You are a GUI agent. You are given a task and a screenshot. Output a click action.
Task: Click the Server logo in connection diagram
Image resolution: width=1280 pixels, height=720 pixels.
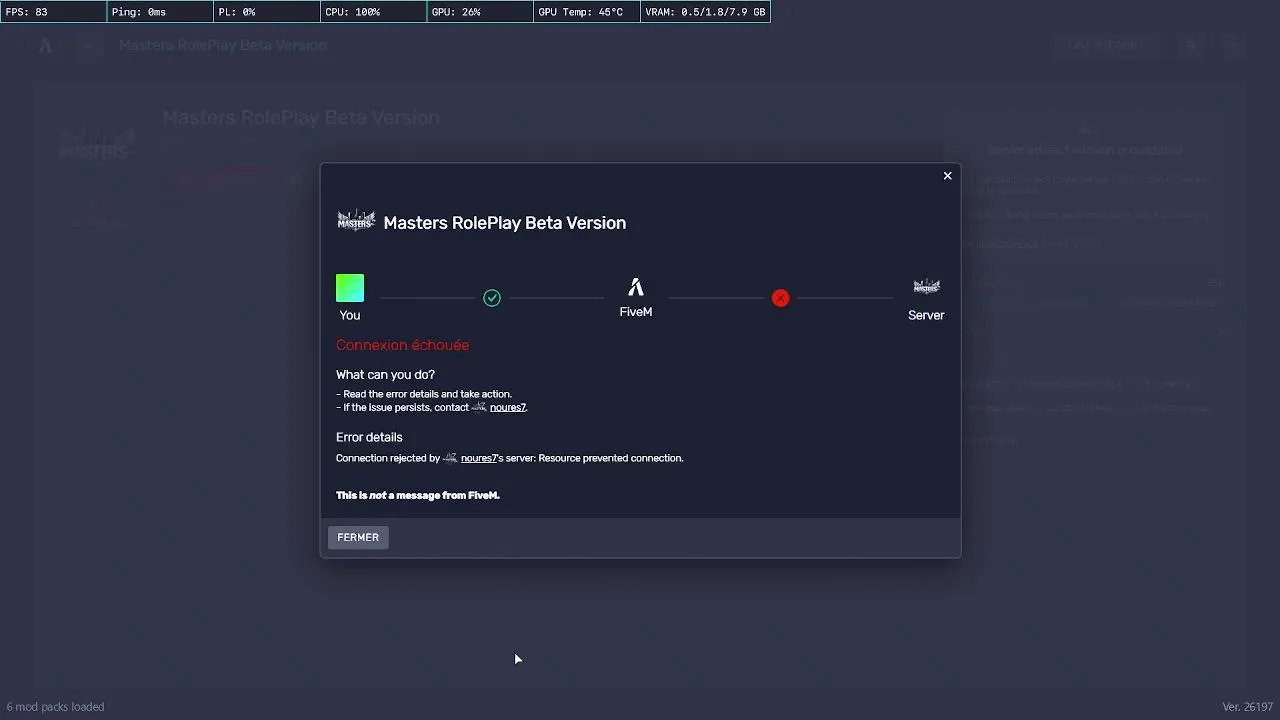click(x=927, y=287)
